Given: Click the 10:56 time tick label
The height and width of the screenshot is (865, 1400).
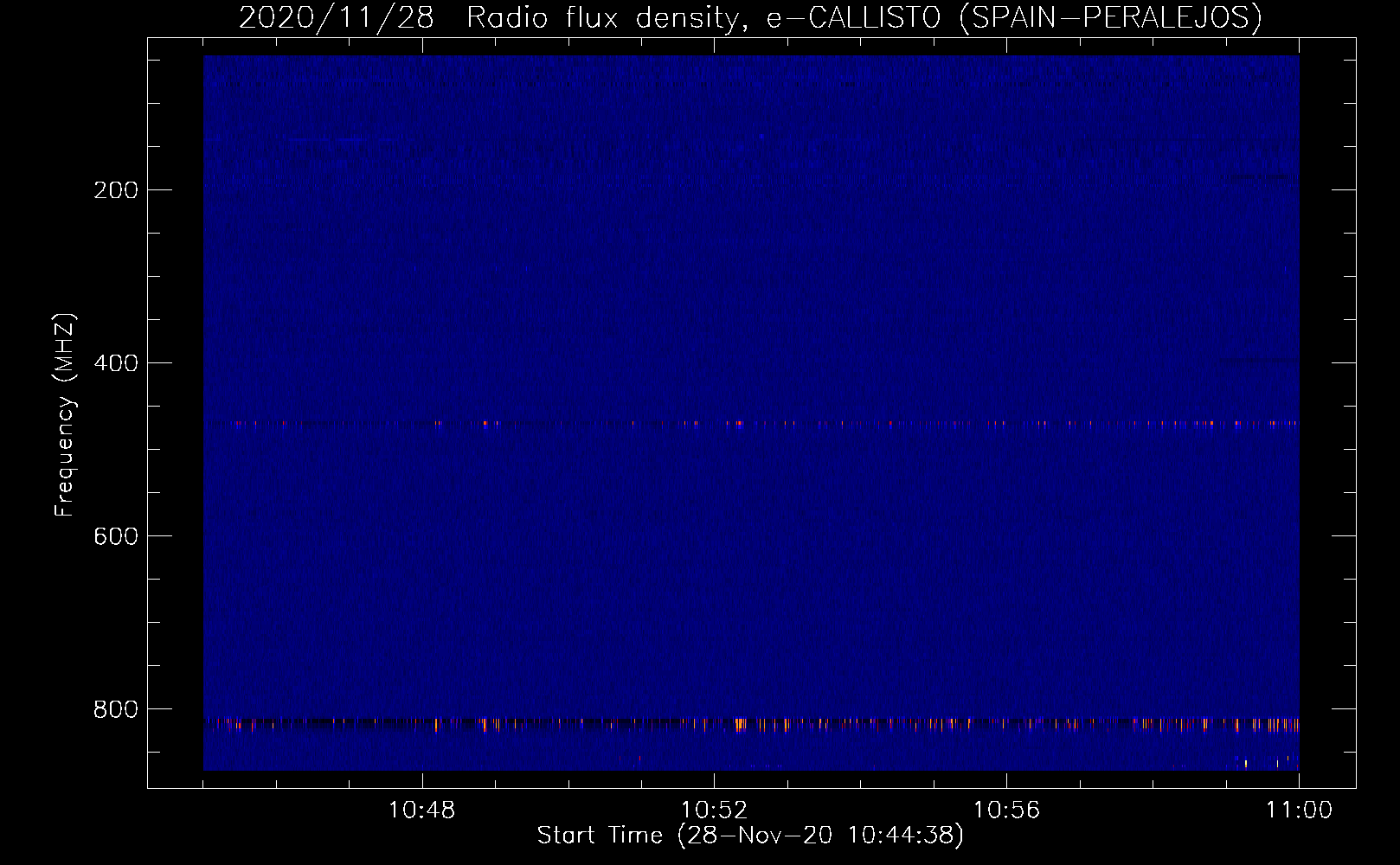Looking at the screenshot, I should (x=1006, y=811).
